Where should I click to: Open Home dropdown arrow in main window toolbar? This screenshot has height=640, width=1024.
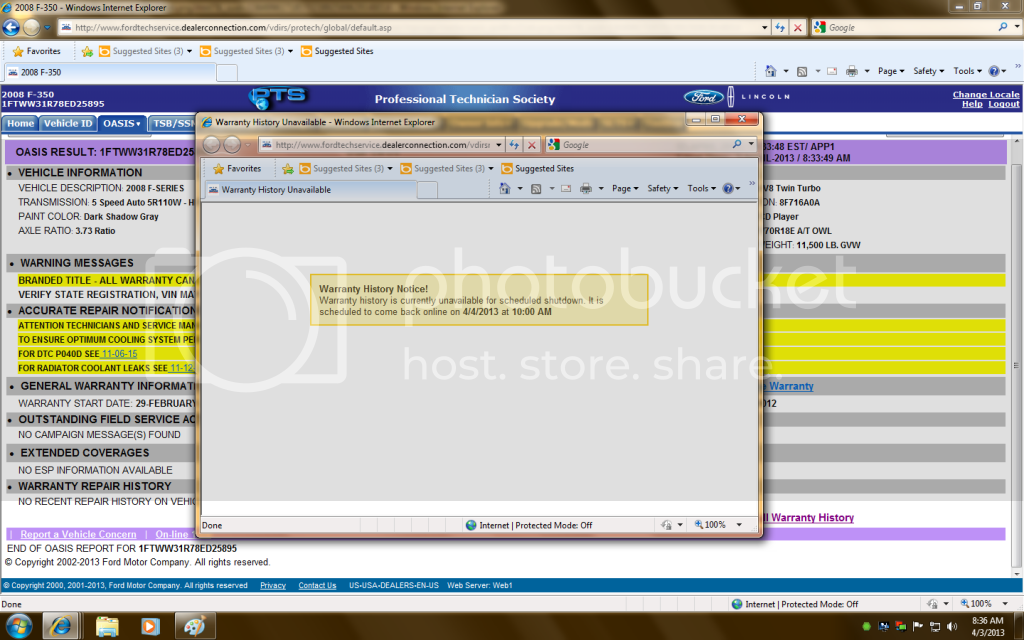[786, 71]
